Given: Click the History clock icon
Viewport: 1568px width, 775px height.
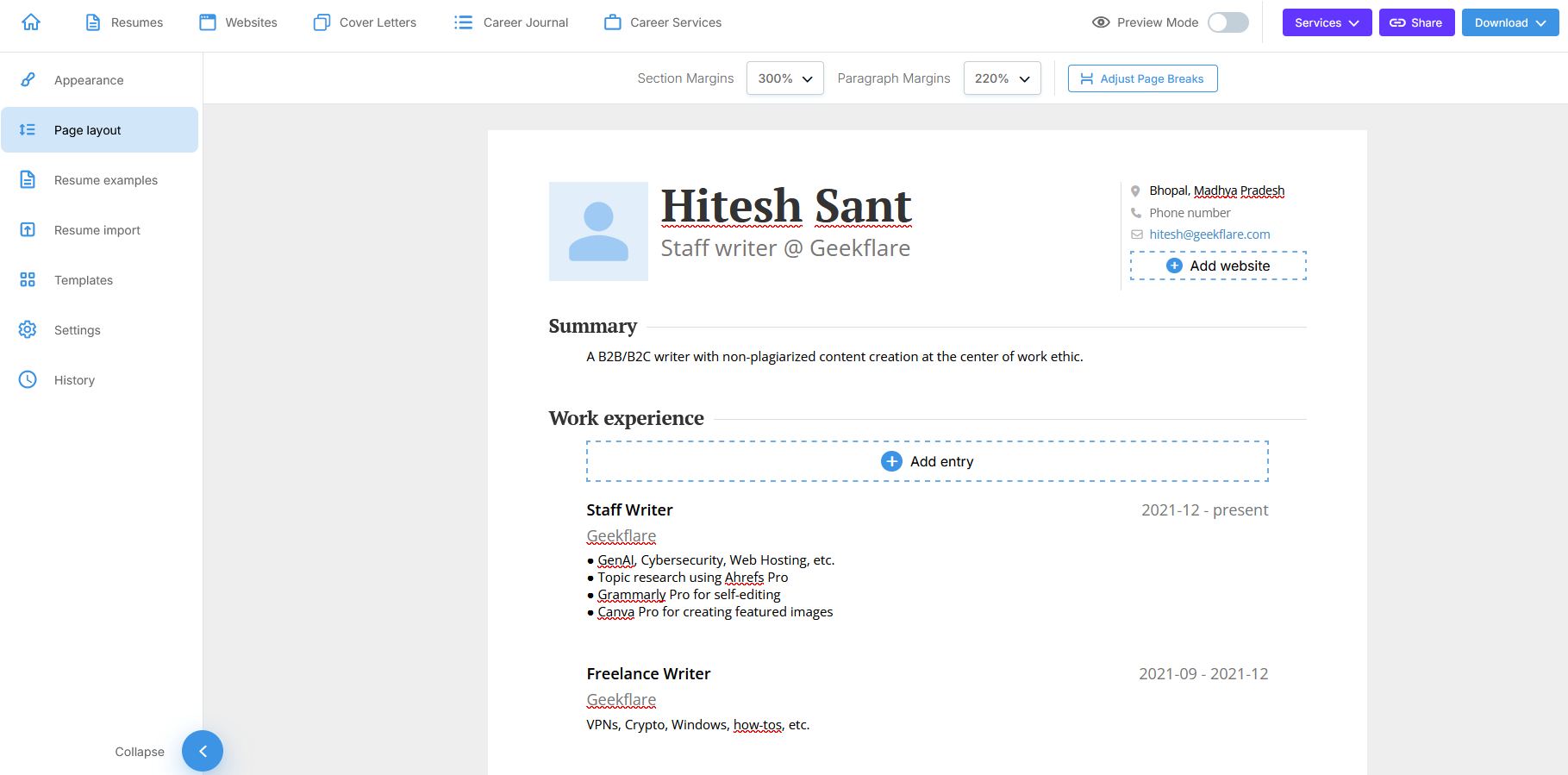Looking at the screenshot, I should [x=28, y=379].
